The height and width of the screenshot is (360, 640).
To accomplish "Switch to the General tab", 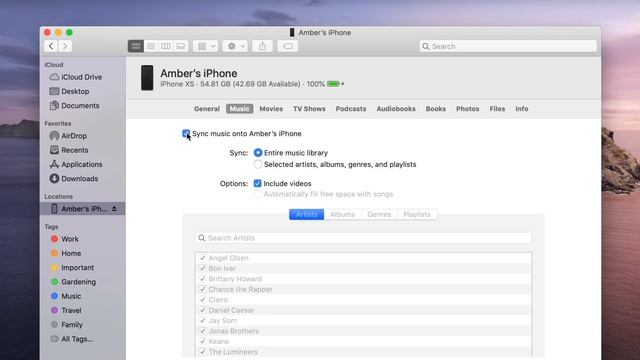I will [207, 109].
